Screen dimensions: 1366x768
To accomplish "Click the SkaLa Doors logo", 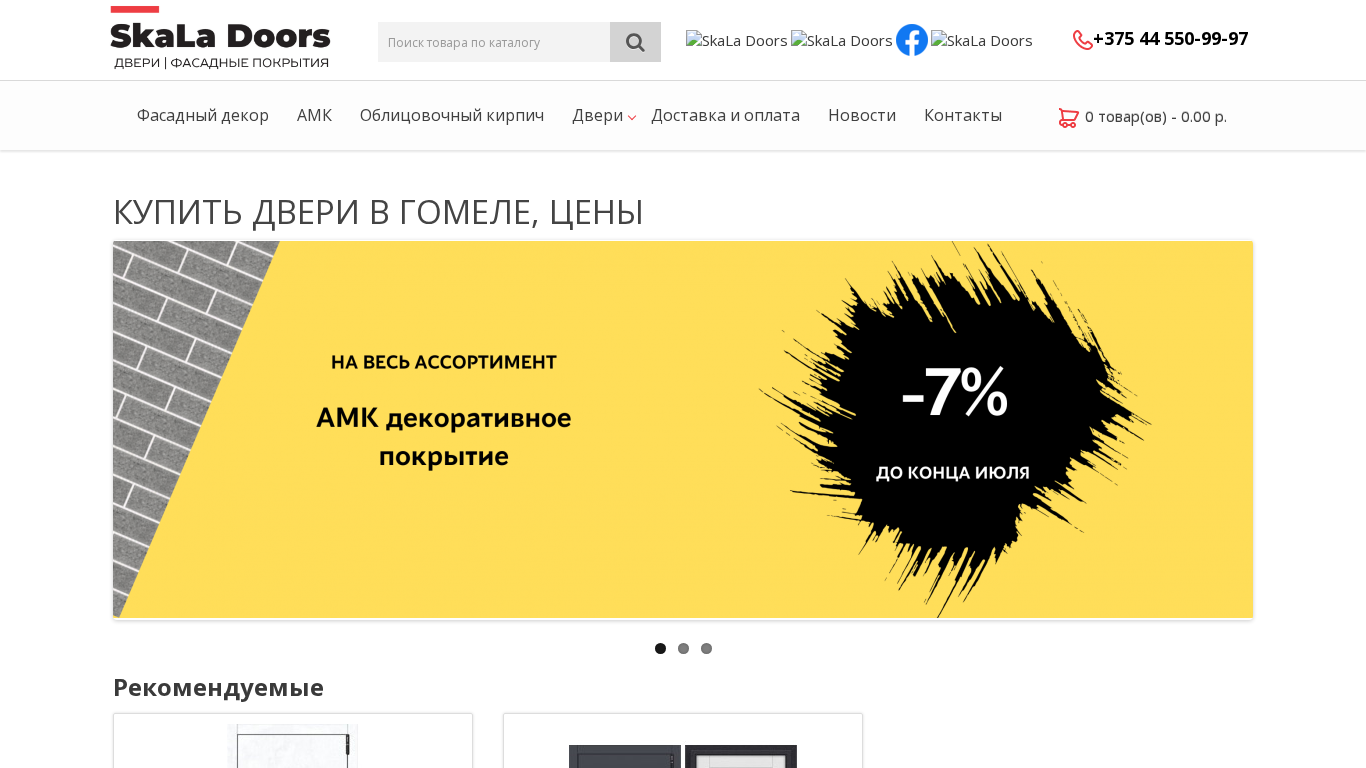I will coord(220,38).
